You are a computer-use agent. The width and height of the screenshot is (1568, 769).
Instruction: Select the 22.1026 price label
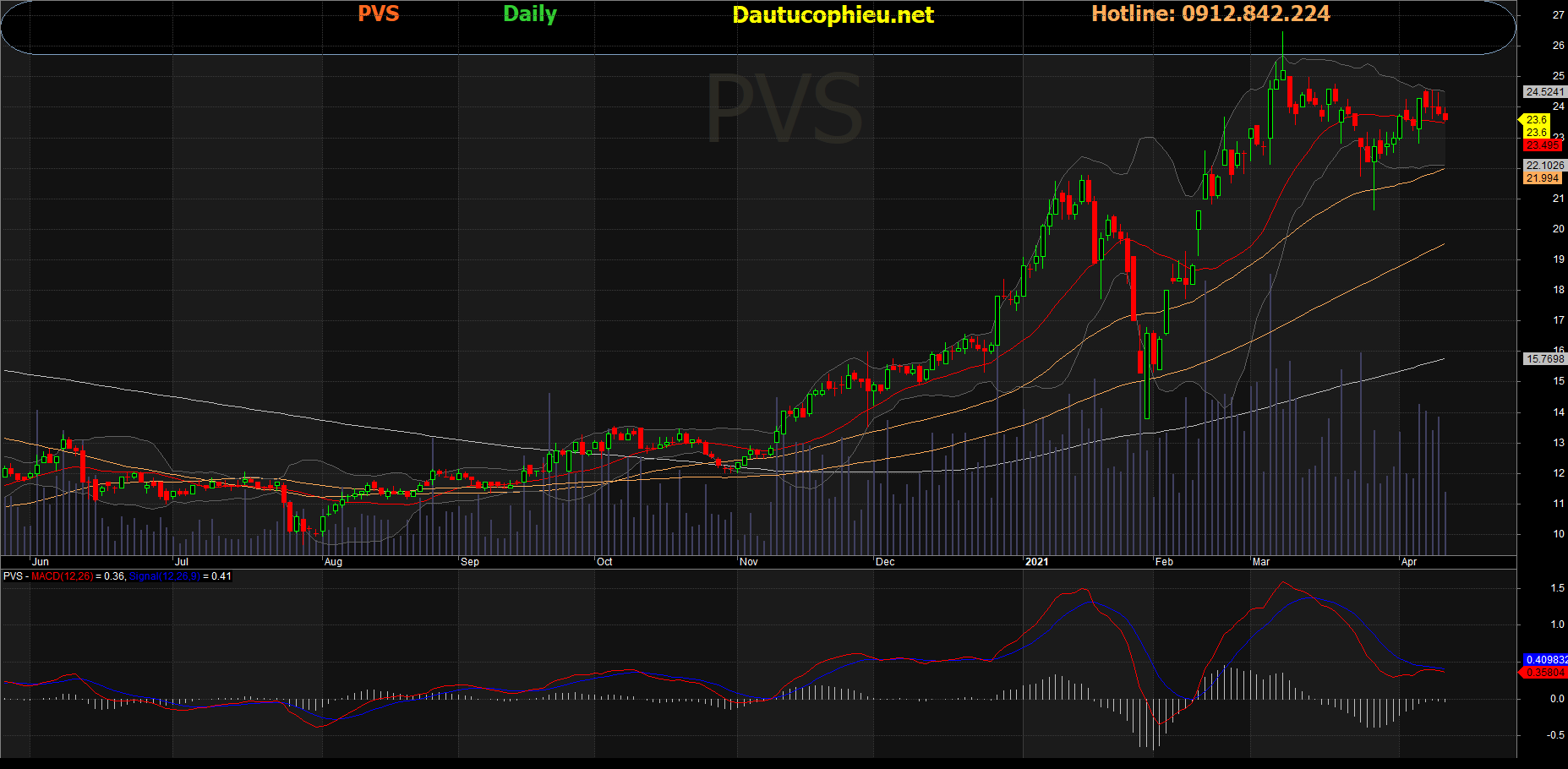[1545, 166]
